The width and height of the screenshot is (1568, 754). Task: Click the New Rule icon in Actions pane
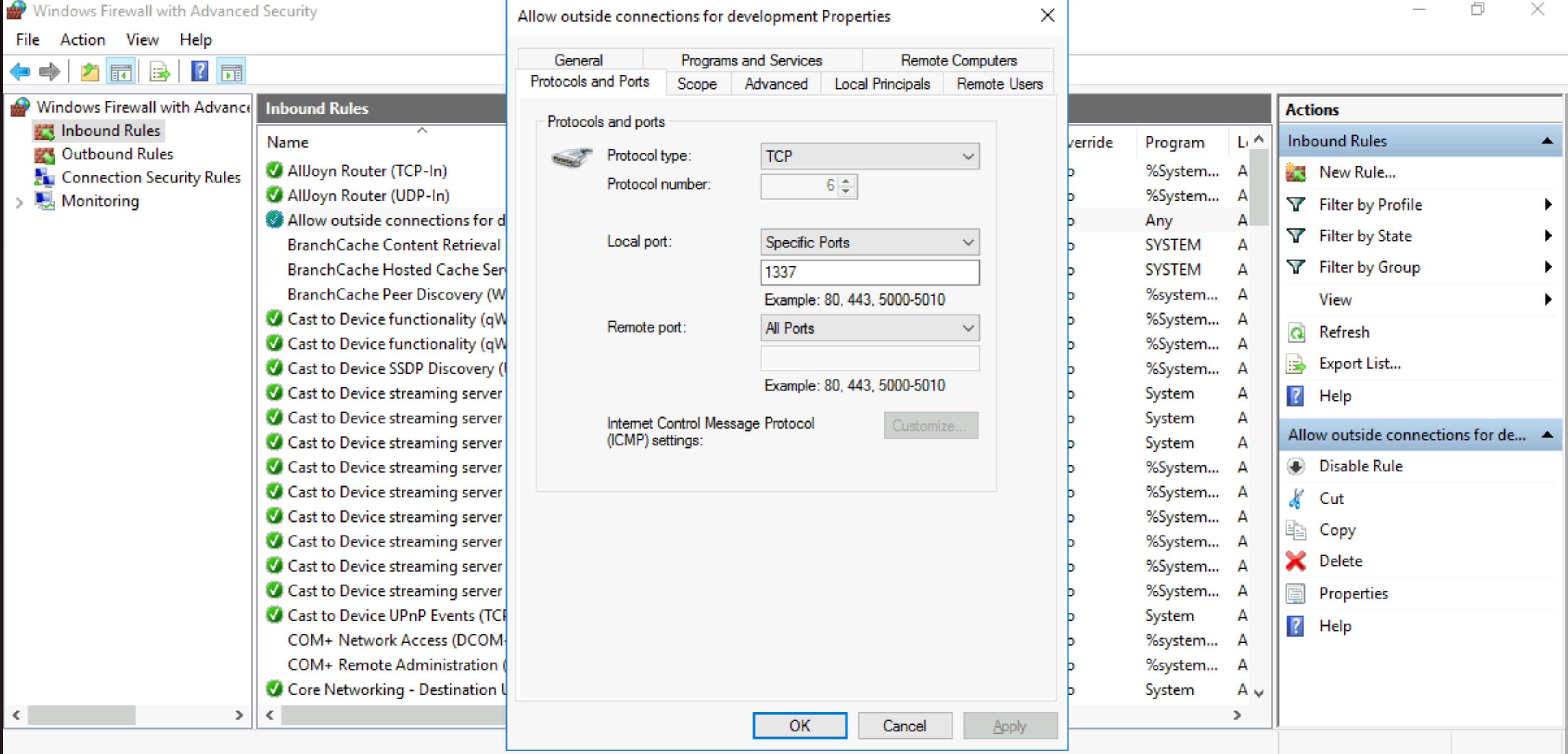(x=1296, y=173)
